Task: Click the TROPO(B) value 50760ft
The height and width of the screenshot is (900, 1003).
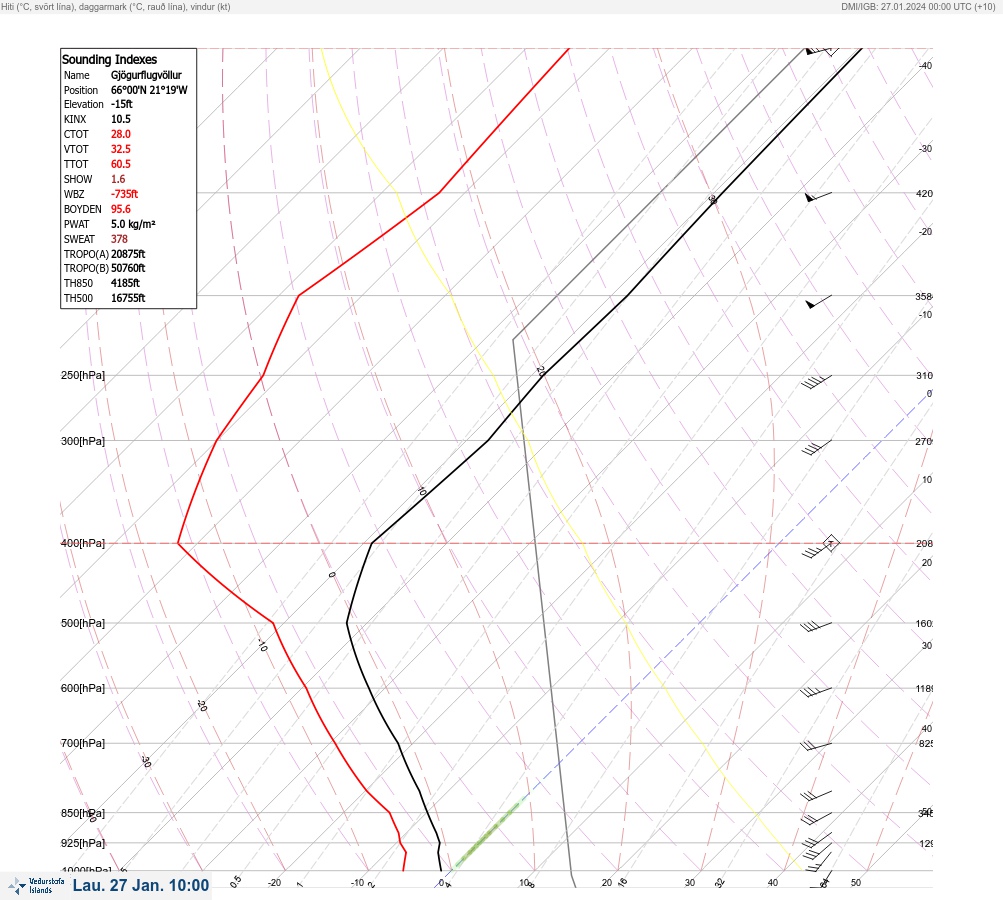Action: click(x=128, y=268)
